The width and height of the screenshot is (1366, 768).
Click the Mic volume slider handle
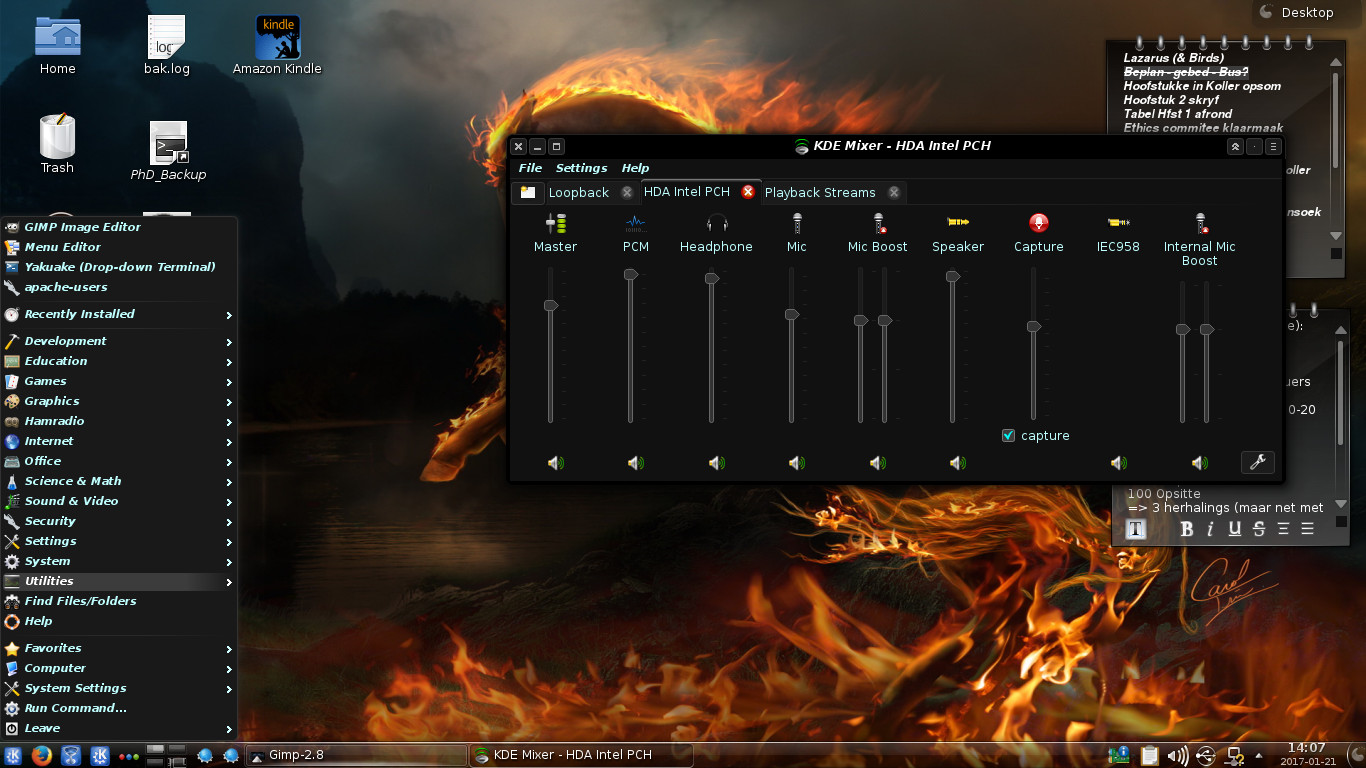click(792, 314)
